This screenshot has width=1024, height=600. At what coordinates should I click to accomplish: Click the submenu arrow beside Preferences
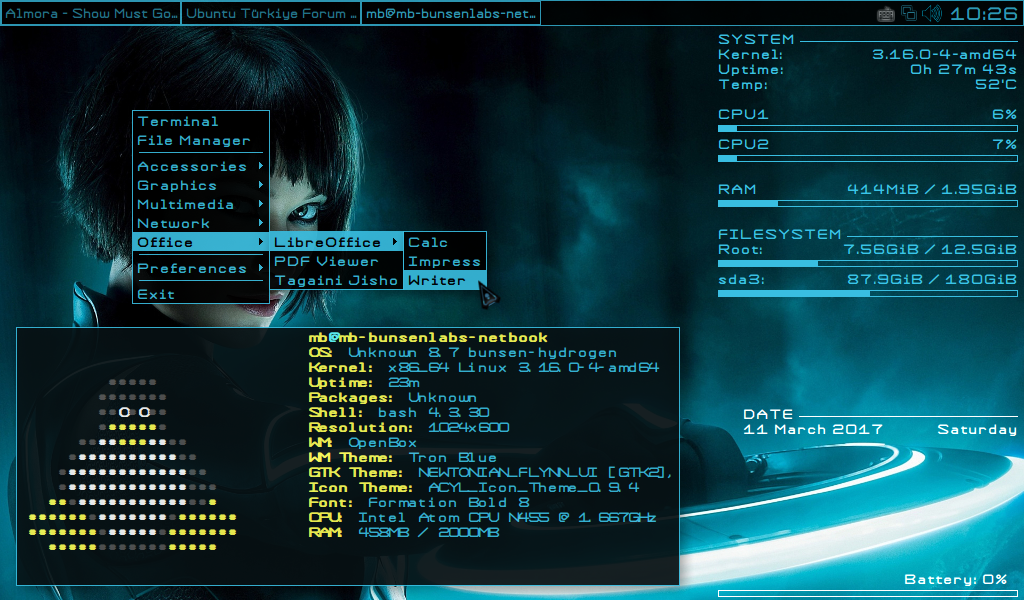coord(261,268)
